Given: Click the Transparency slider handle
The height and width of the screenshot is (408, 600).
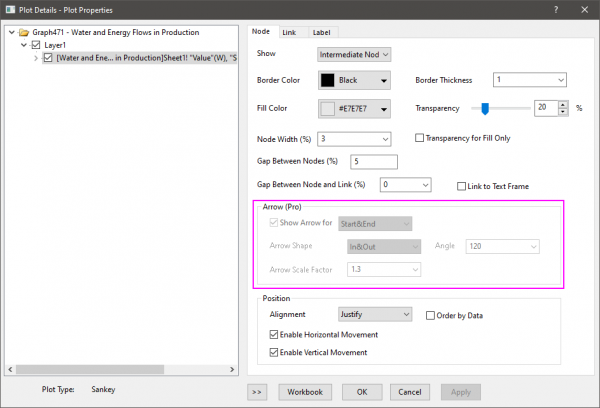Looking at the screenshot, I should pos(485,107).
